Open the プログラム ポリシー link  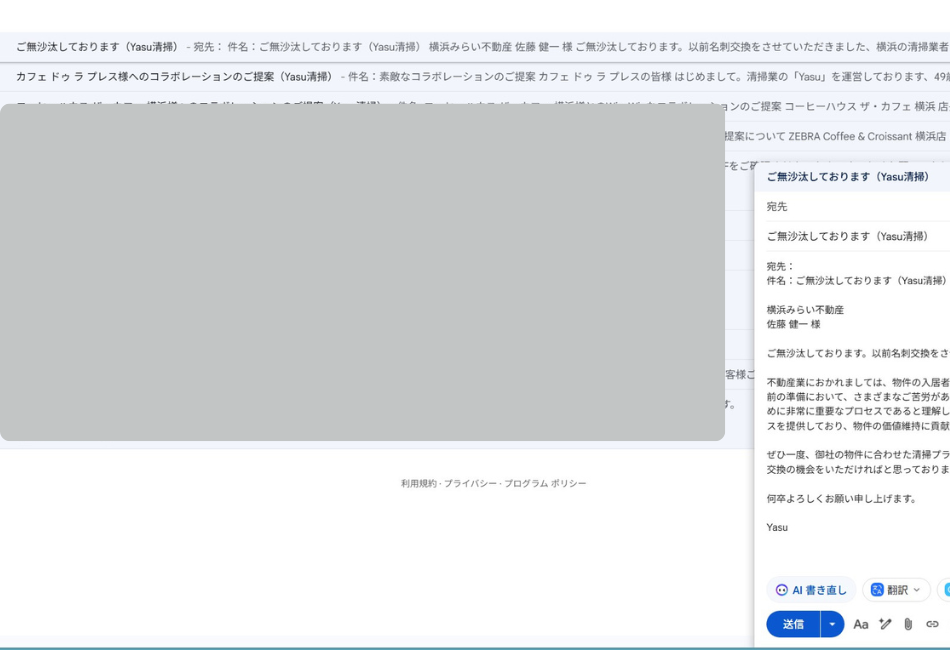coord(545,484)
